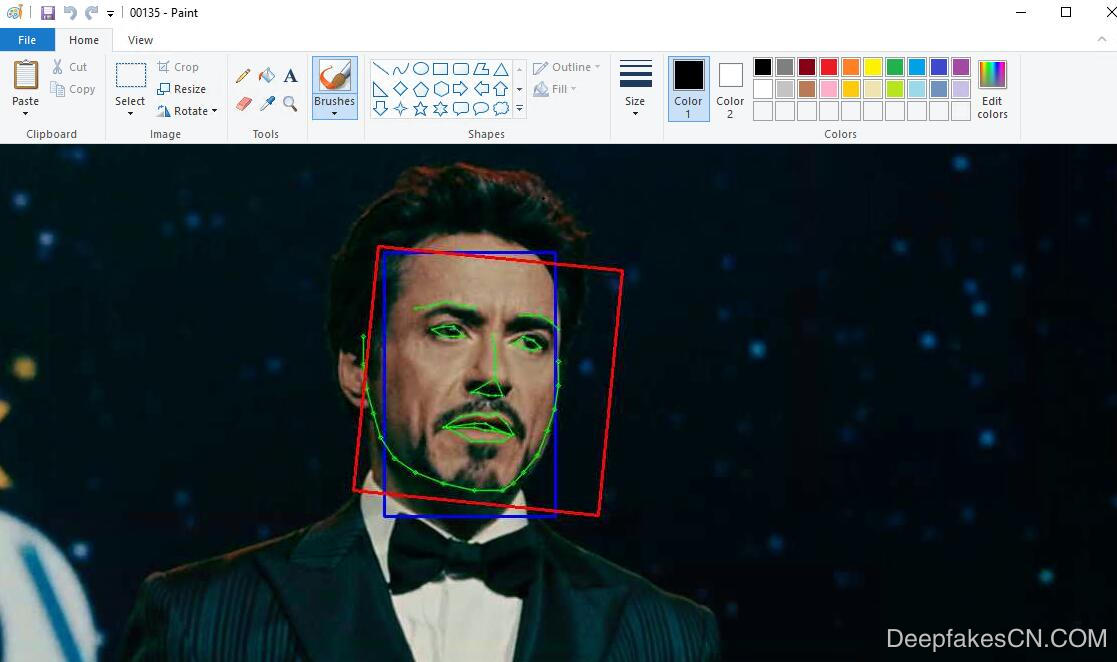The width and height of the screenshot is (1117, 662).
Task: Expand the Shapes gallery more arrow
Action: pos(519,109)
